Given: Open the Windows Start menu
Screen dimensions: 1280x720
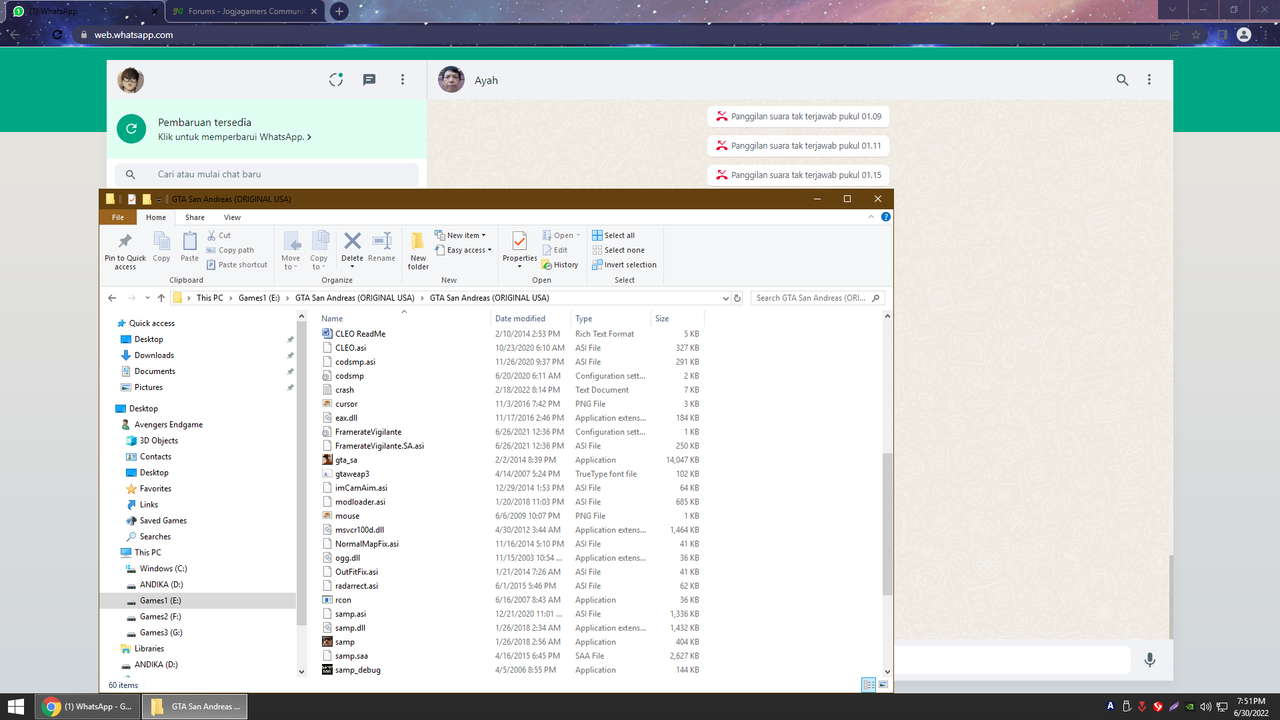Looking at the screenshot, I should tap(17, 707).
